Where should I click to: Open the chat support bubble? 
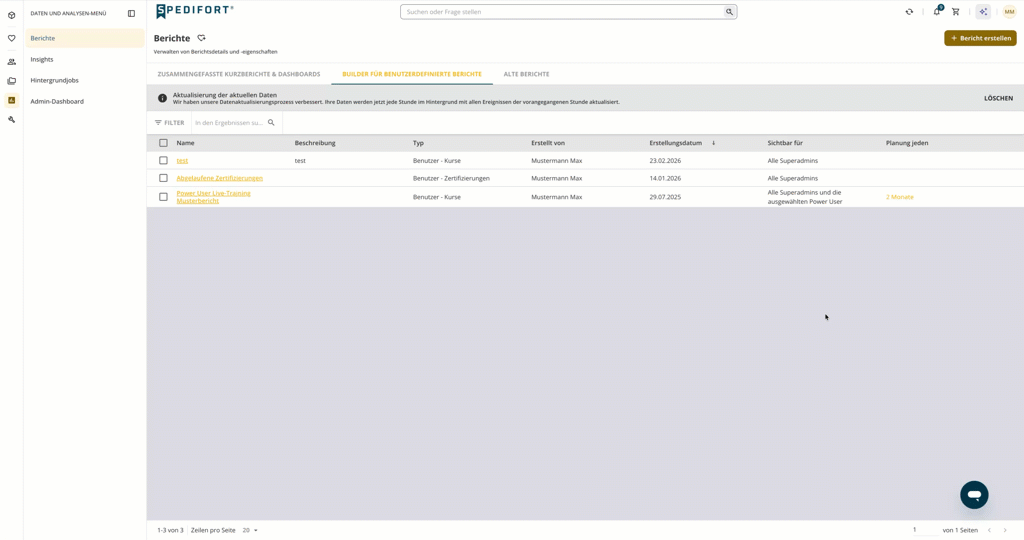click(974, 495)
